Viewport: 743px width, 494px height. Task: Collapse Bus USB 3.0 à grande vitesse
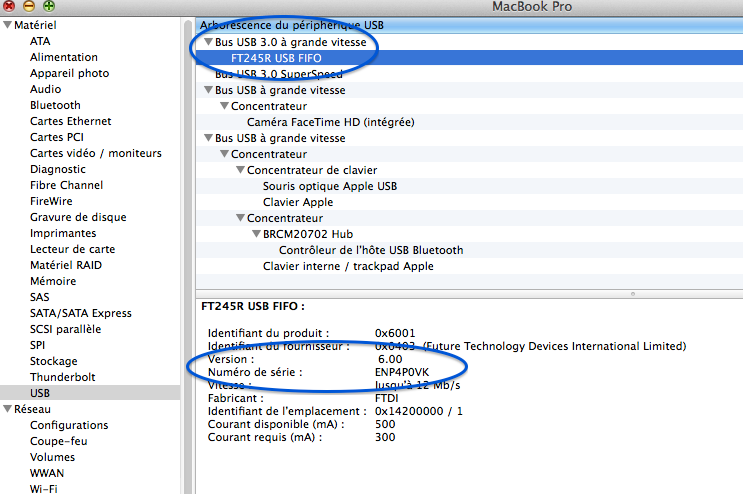point(207,42)
